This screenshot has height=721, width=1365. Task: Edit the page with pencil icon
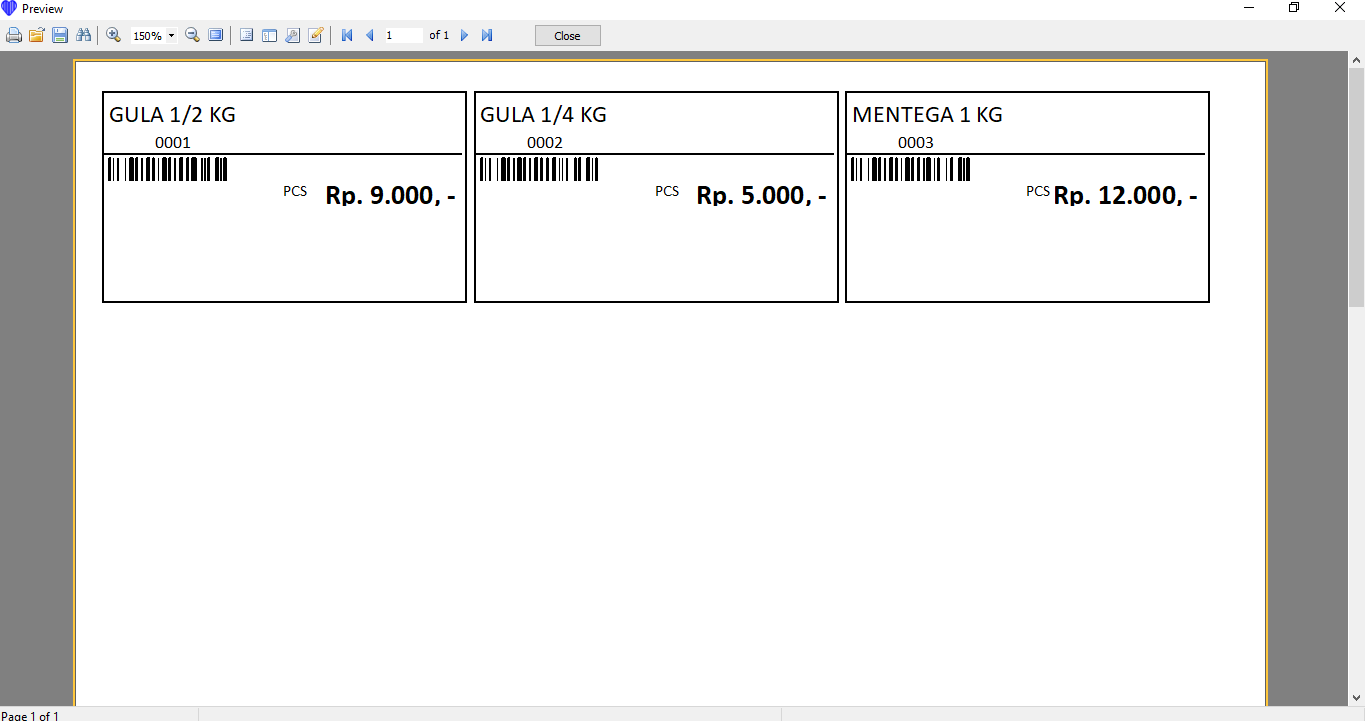click(316, 35)
